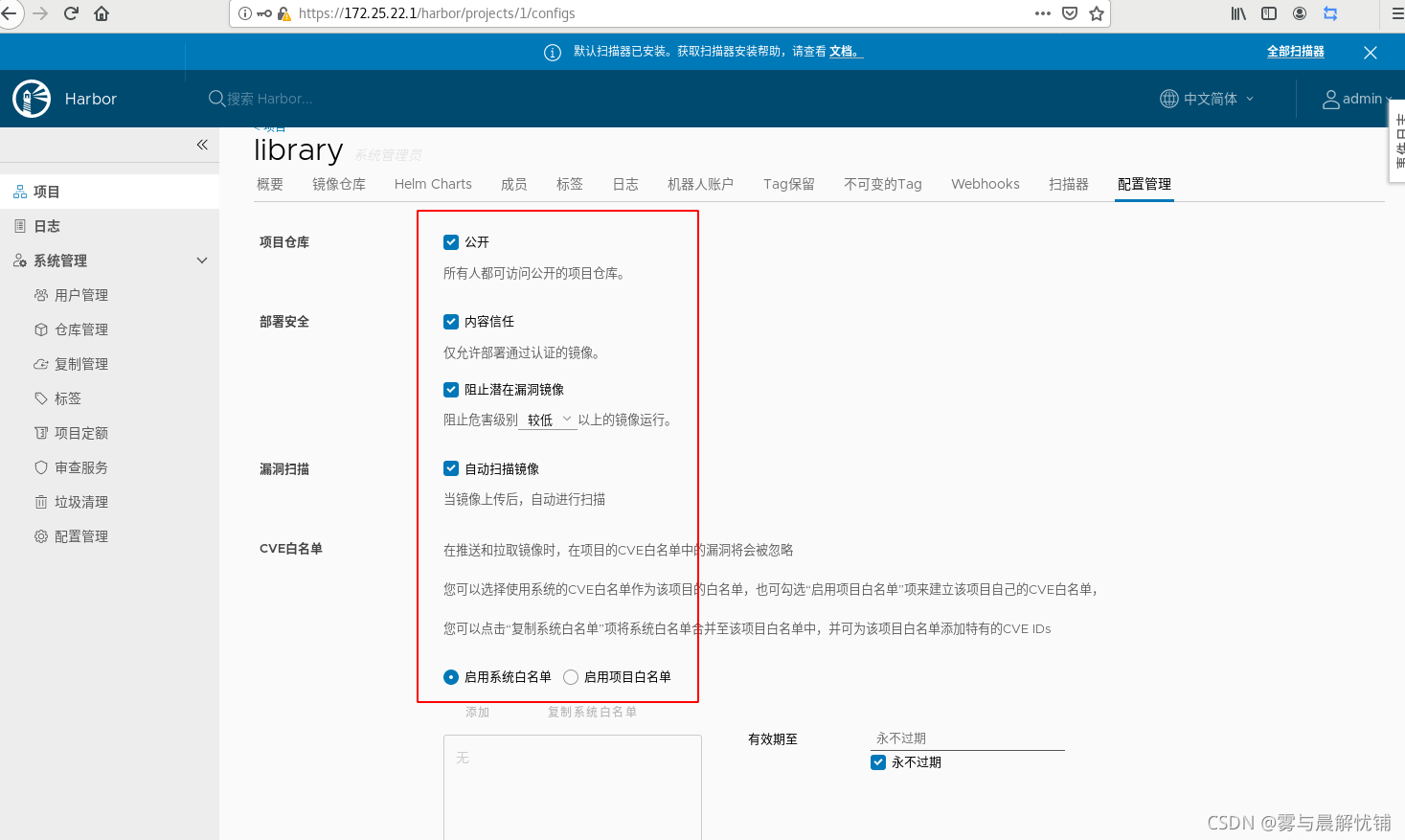Switch to the 扫描器 tab

1069,184
